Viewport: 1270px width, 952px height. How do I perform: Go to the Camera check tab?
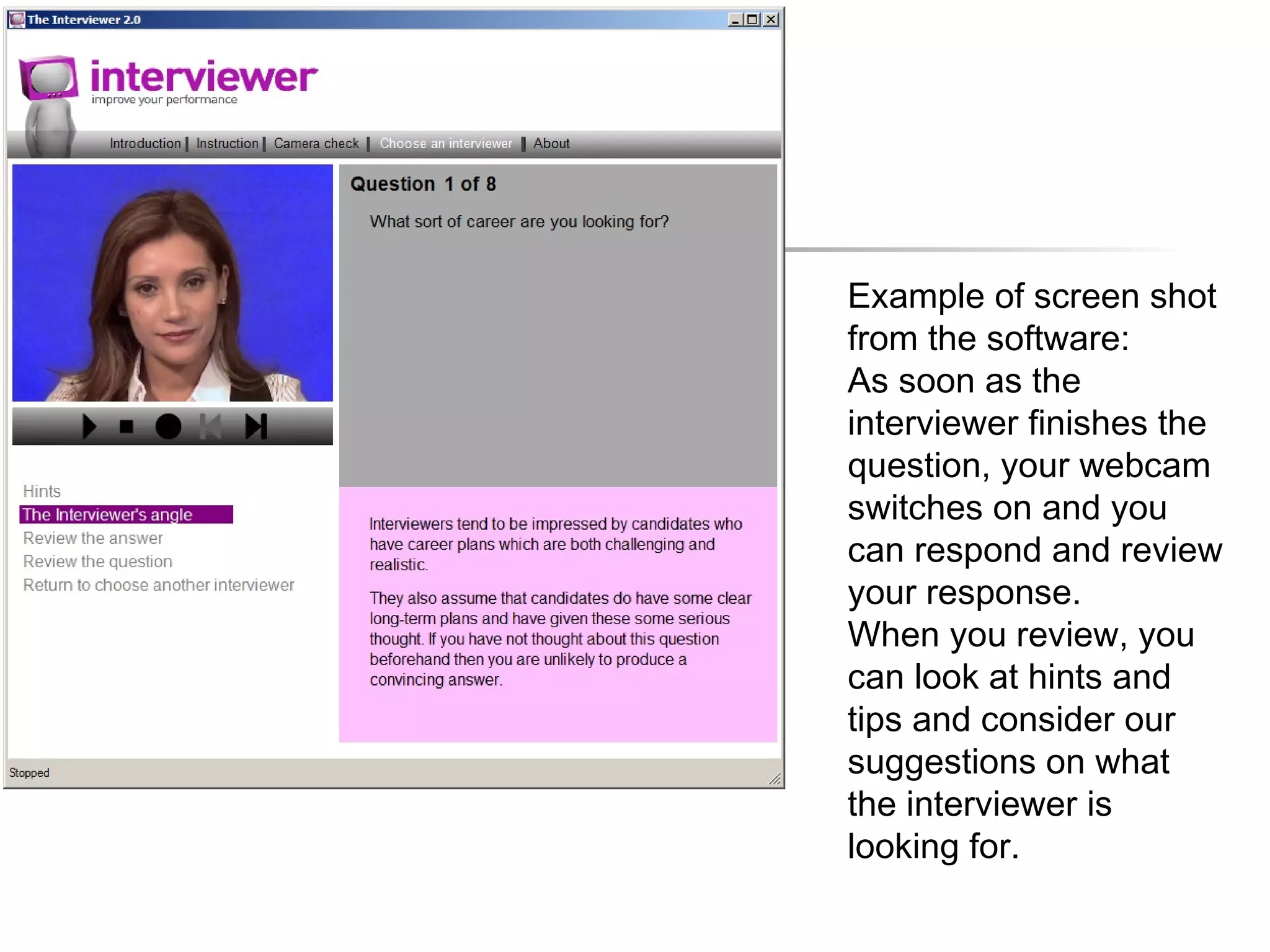click(x=316, y=143)
